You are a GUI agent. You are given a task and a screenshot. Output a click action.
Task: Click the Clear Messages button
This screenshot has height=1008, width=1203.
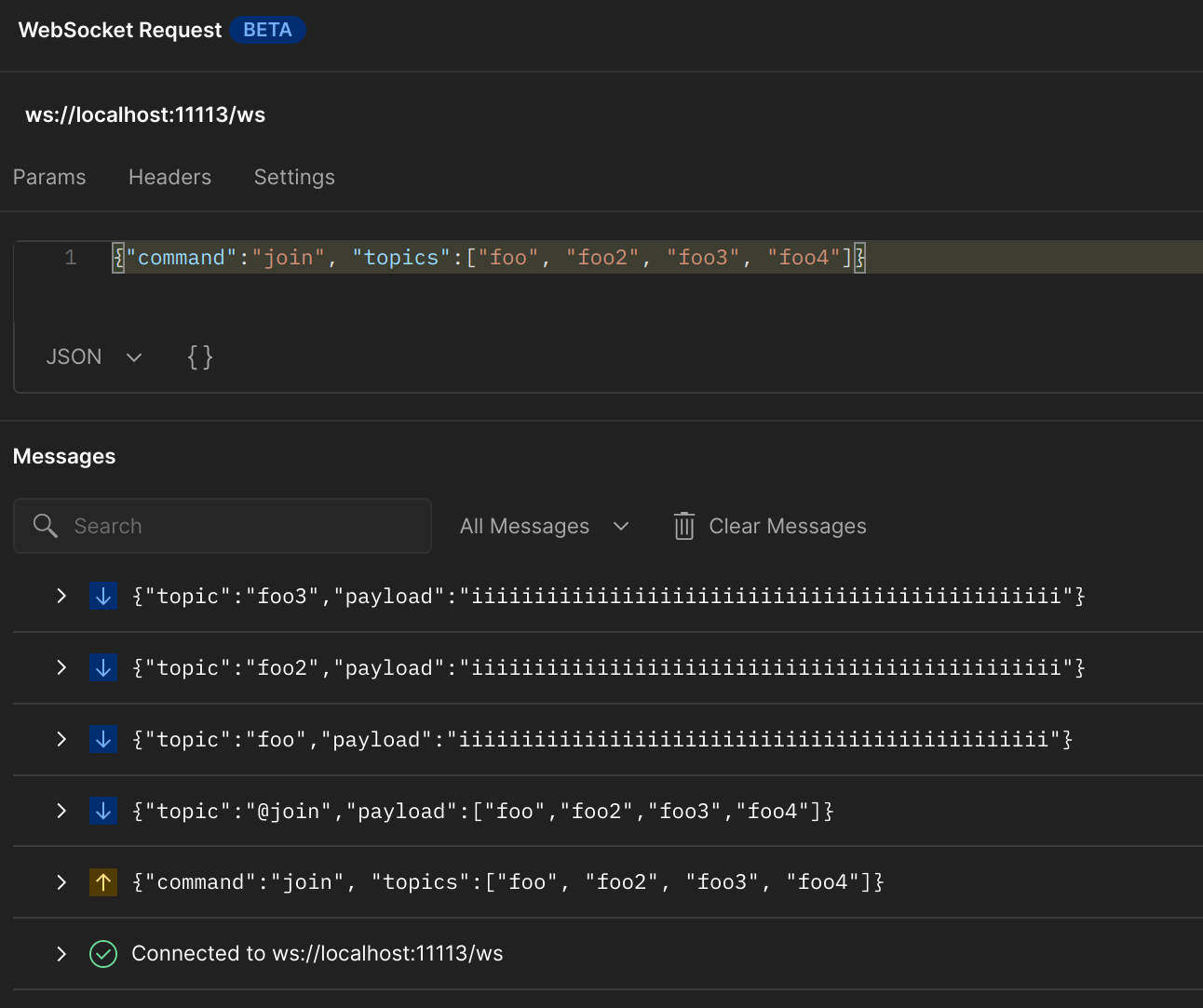pyautogui.click(x=787, y=526)
